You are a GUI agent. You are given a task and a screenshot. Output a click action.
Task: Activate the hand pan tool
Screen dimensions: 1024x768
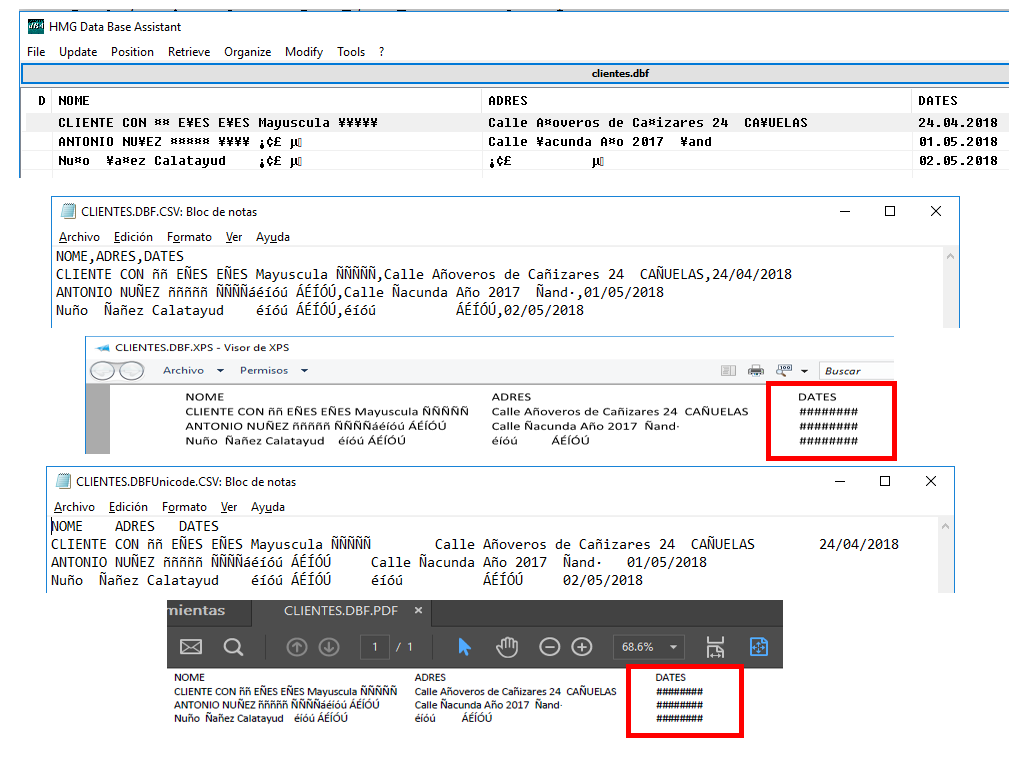pos(508,647)
